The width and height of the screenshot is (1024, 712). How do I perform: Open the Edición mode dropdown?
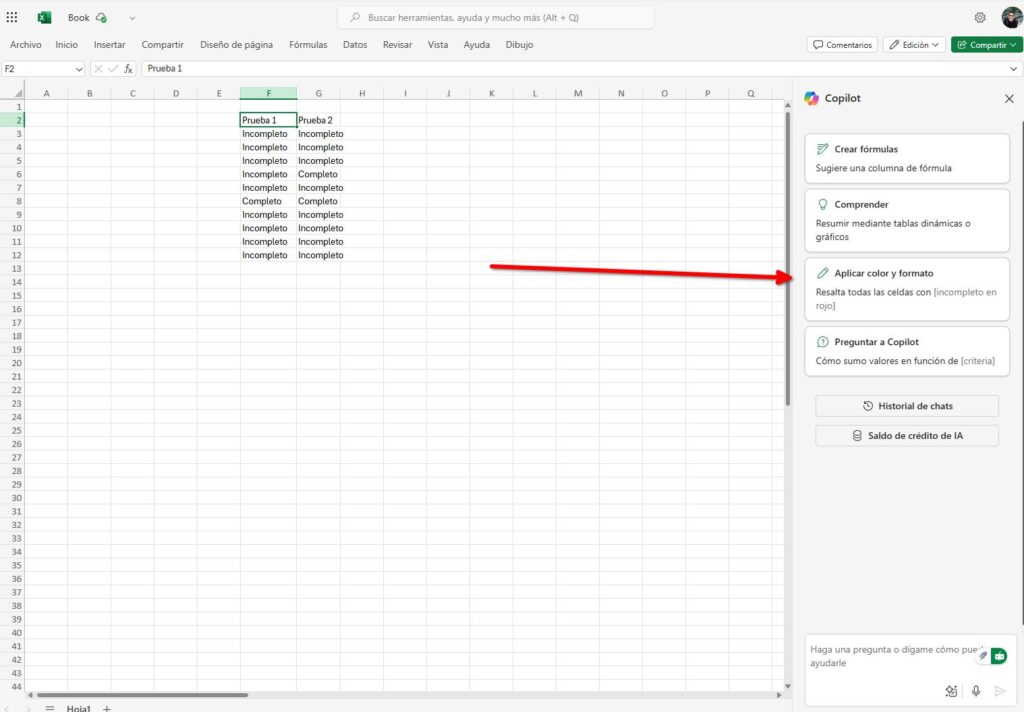914,44
